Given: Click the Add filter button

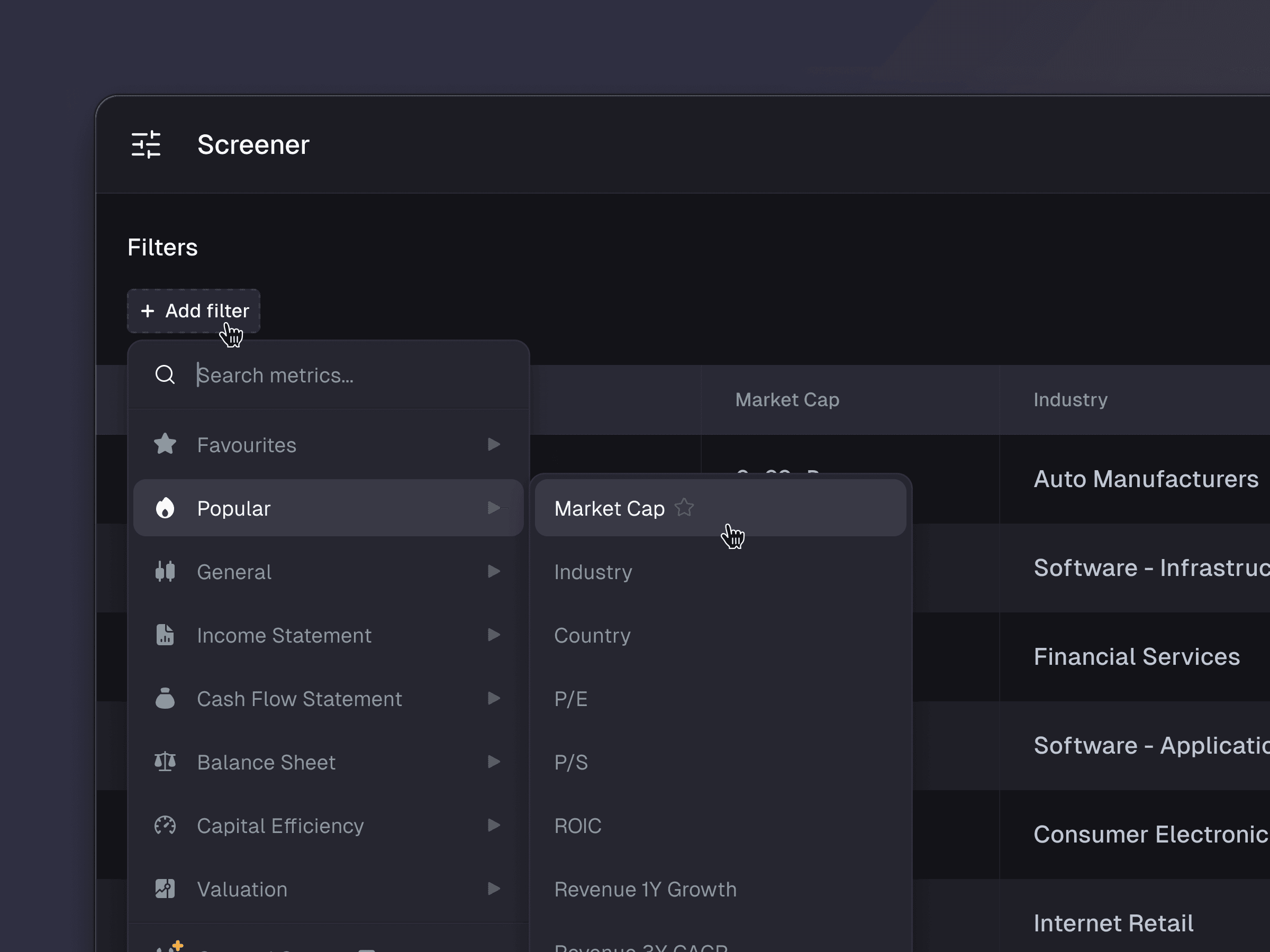Looking at the screenshot, I should (x=194, y=311).
